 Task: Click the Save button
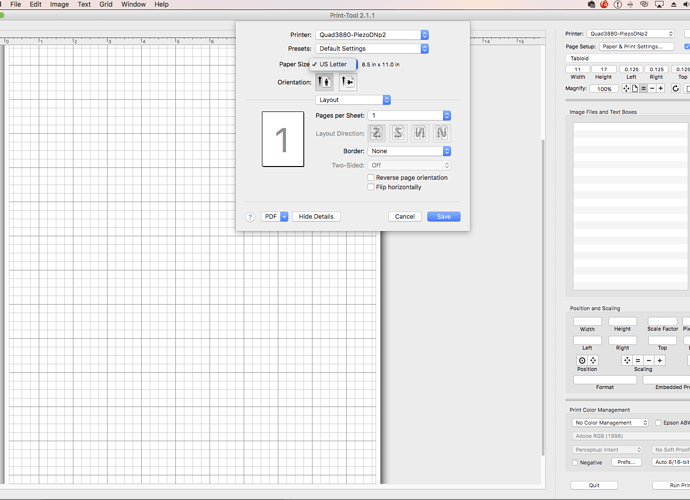point(444,217)
